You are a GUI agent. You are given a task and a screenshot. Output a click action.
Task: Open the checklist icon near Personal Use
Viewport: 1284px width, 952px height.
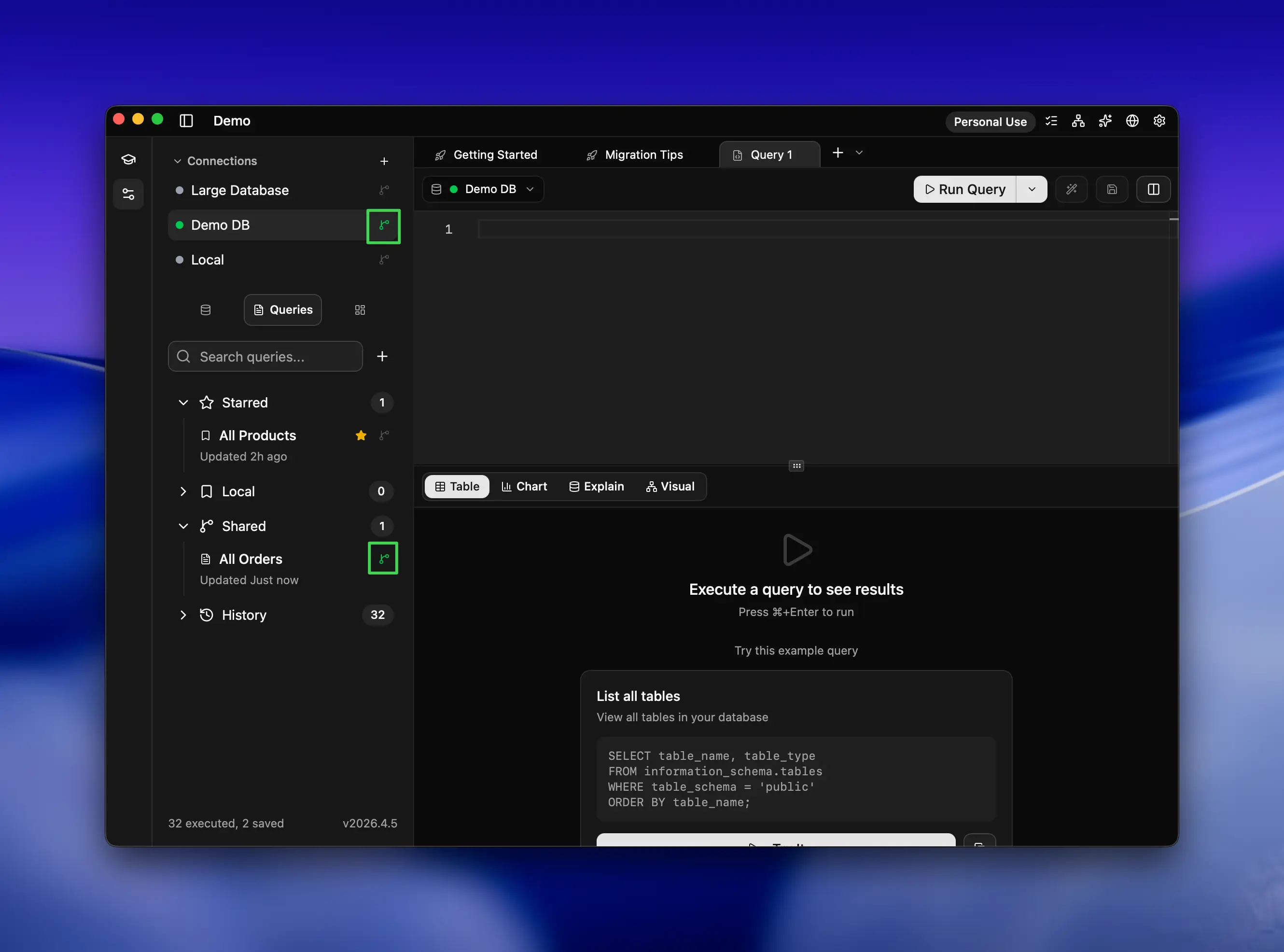pyautogui.click(x=1051, y=121)
